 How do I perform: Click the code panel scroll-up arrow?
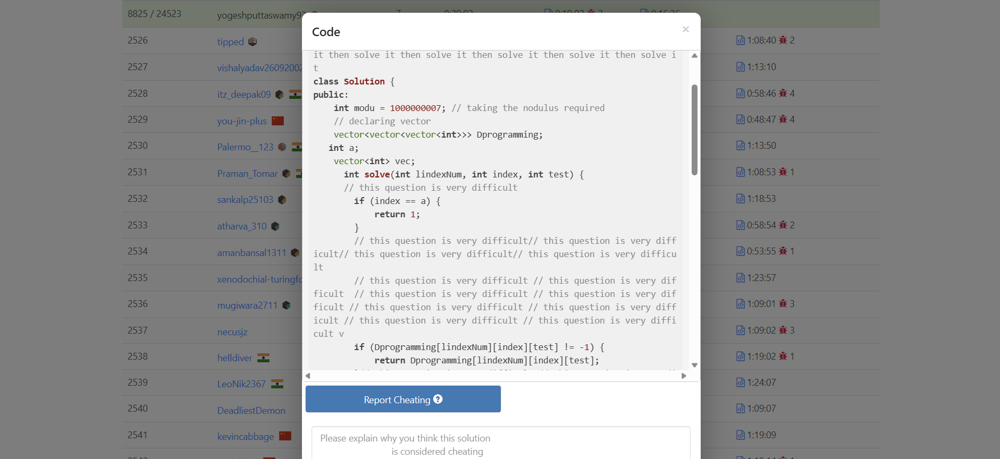click(694, 56)
